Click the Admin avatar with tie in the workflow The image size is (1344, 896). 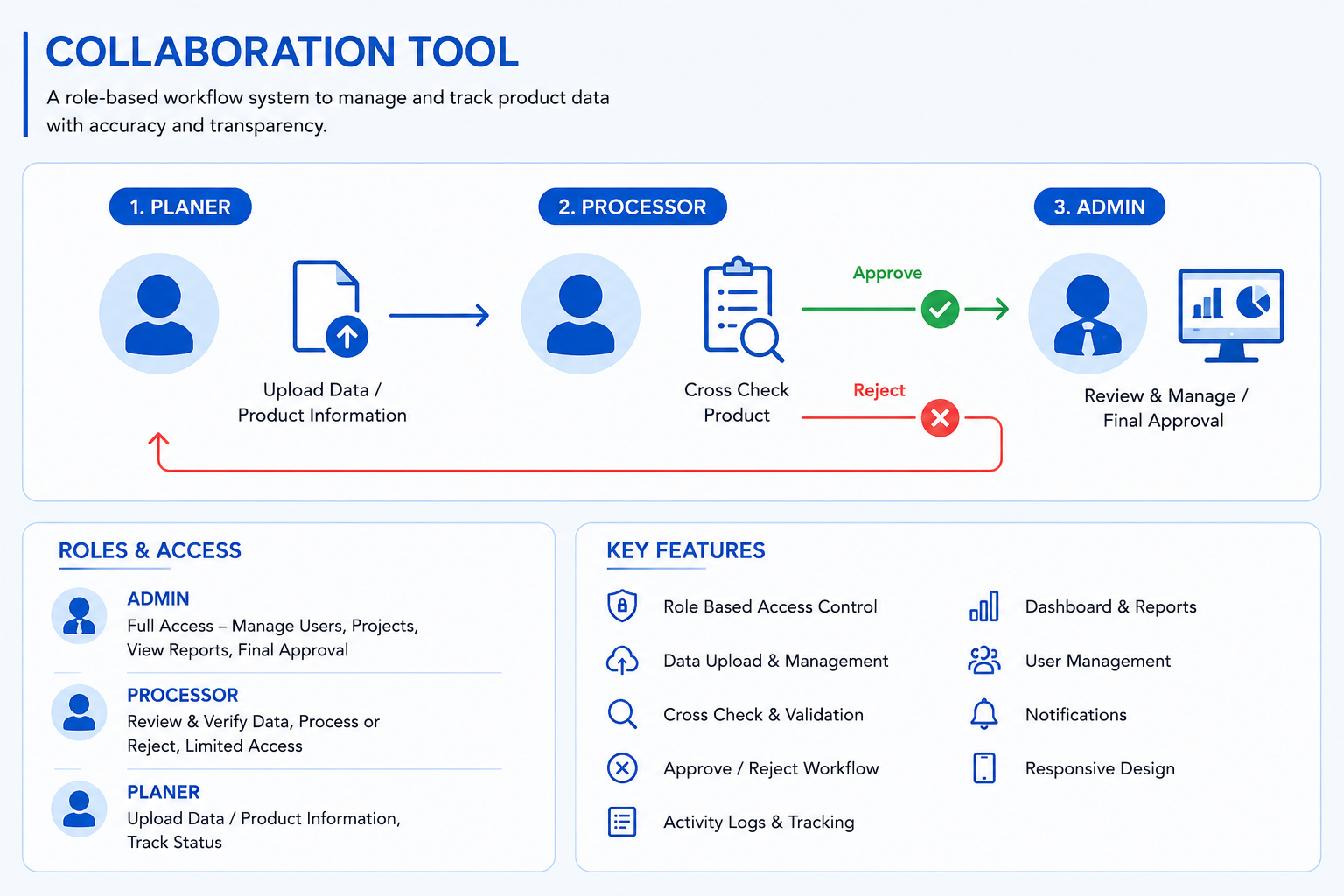click(1088, 313)
